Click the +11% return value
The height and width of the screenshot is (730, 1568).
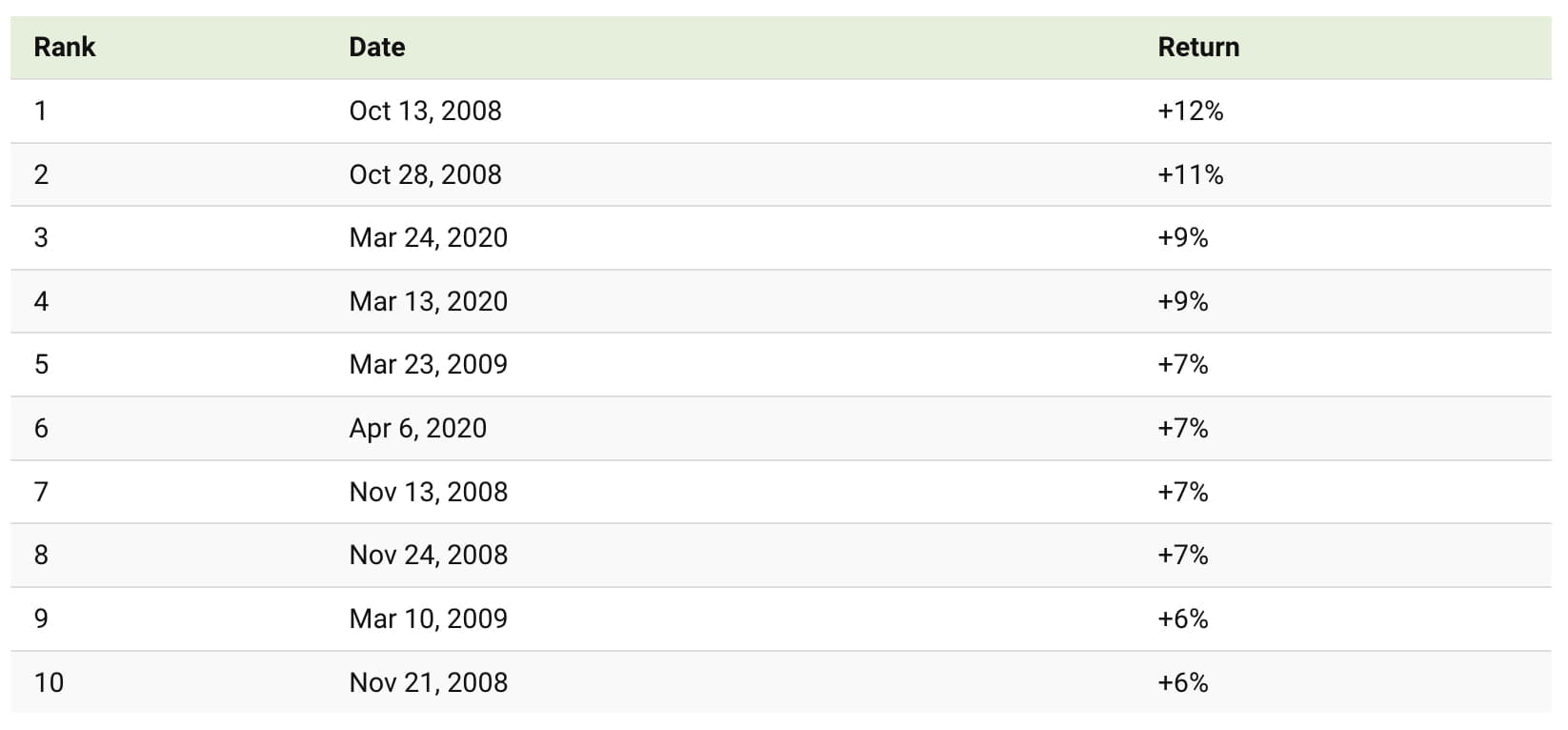[x=1190, y=174]
